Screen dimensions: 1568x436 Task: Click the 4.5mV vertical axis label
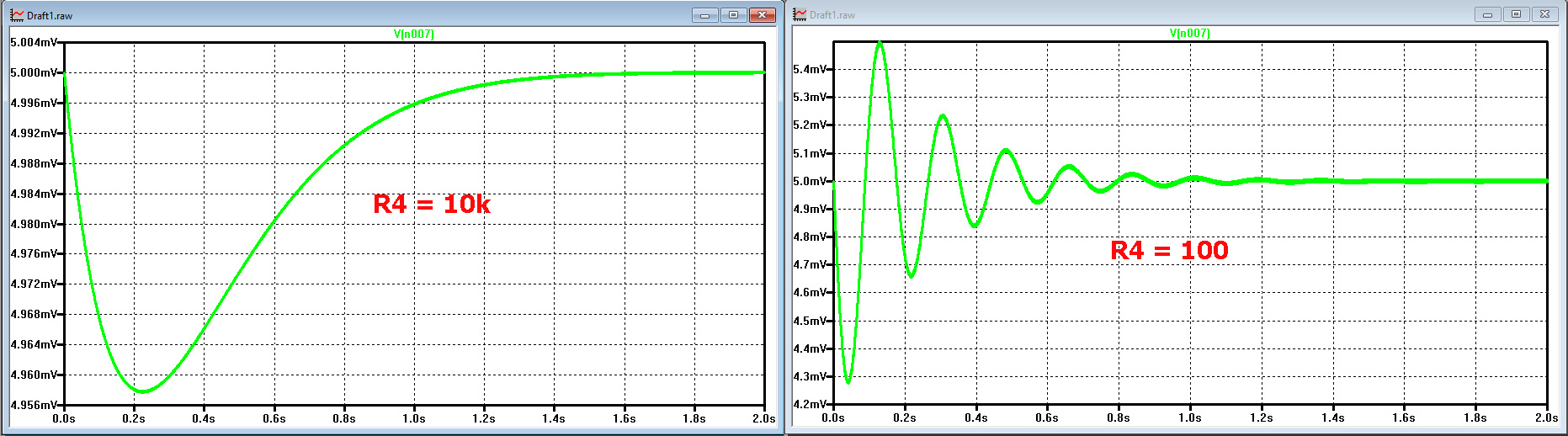810,321
